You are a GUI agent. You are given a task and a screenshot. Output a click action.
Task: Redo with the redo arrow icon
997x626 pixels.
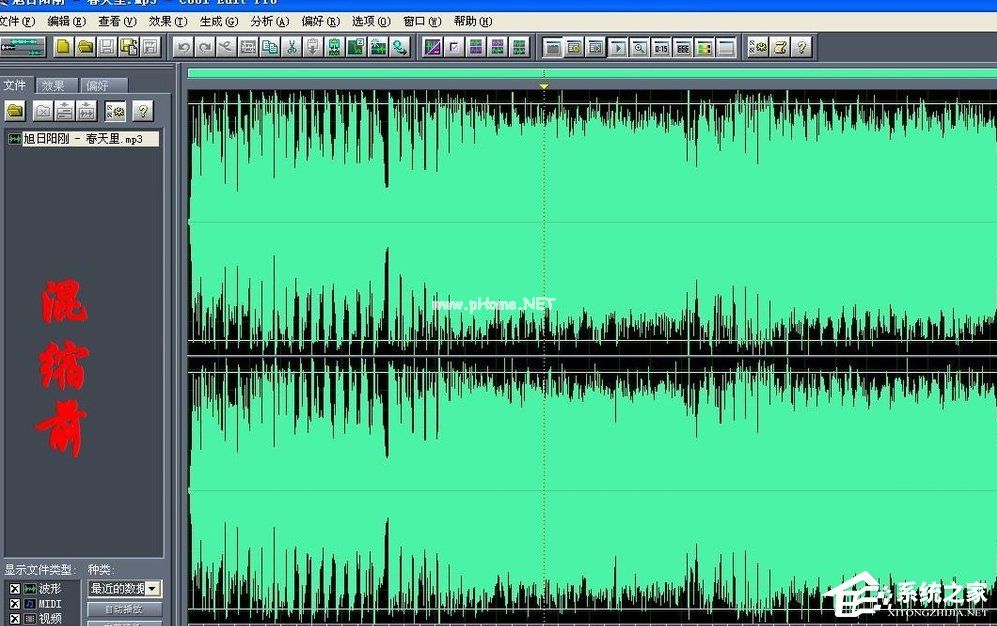(x=206, y=47)
